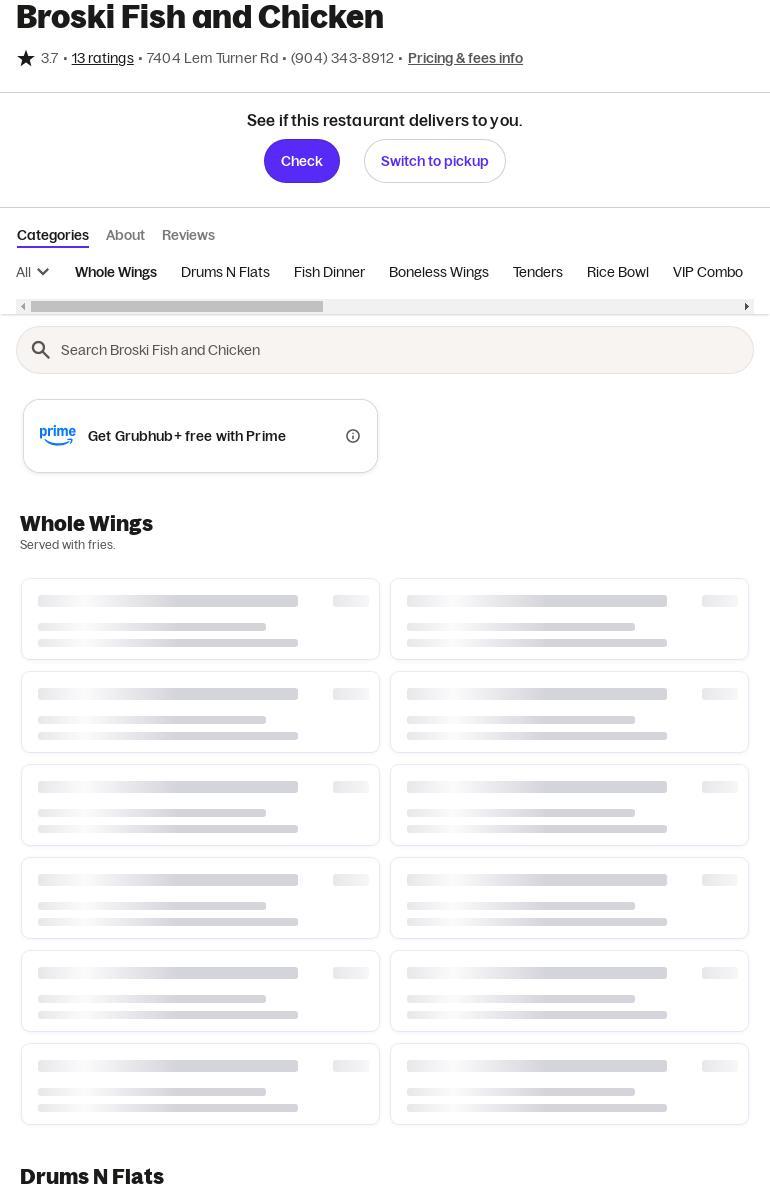Jump to Fish Dinner category
The image size is (770, 1203).
(329, 272)
